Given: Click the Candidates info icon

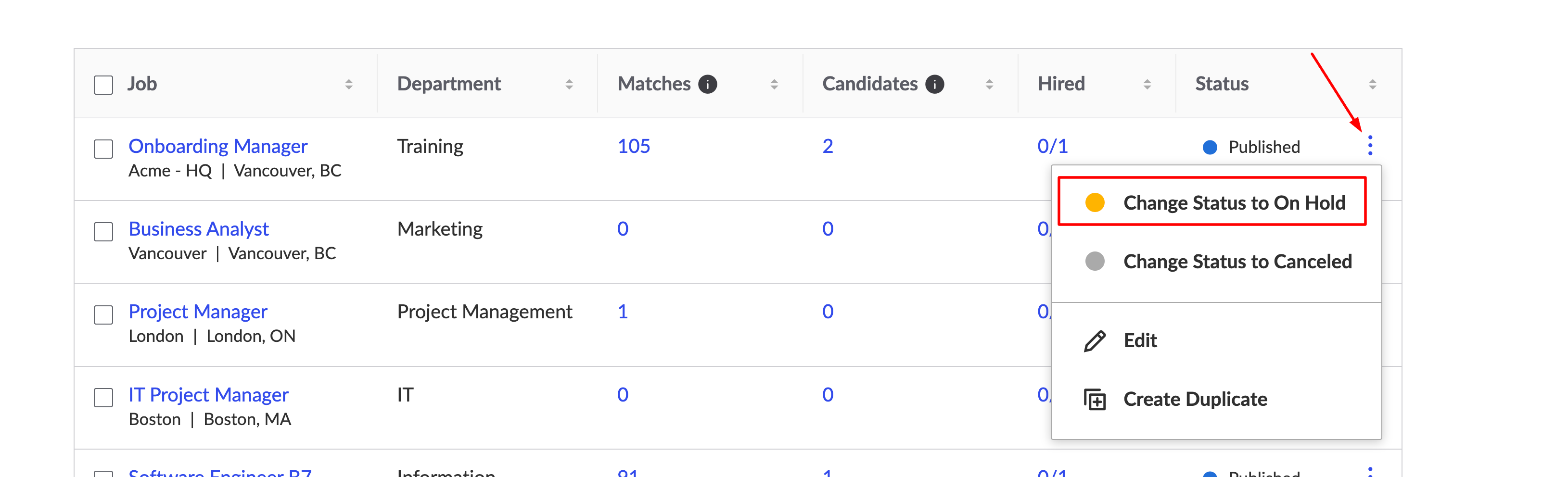Looking at the screenshot, I should pos(934,84).
